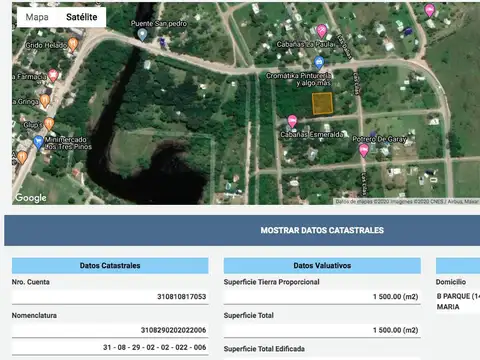Open the Farmacia pink map marker
Image resolution: width=480 pixels, height=360 pixels.
coord(53,76)
